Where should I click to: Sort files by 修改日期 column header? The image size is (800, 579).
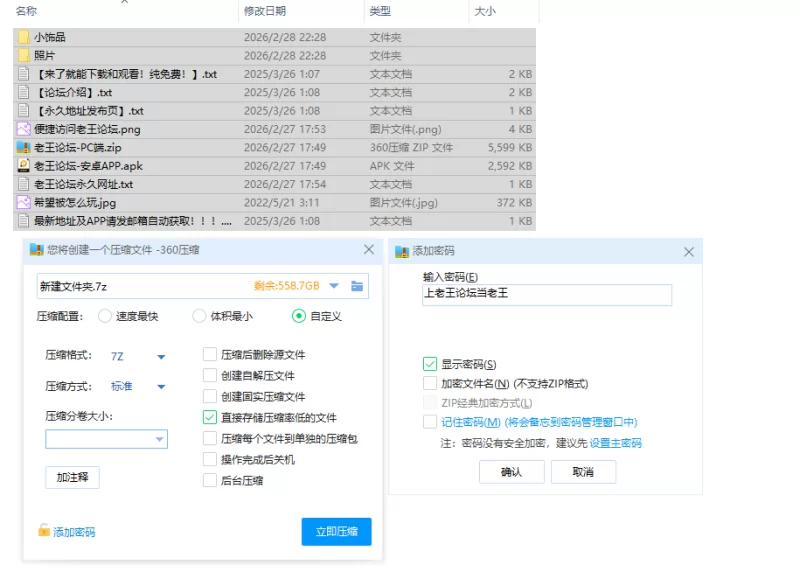click(x=265, y=11)
